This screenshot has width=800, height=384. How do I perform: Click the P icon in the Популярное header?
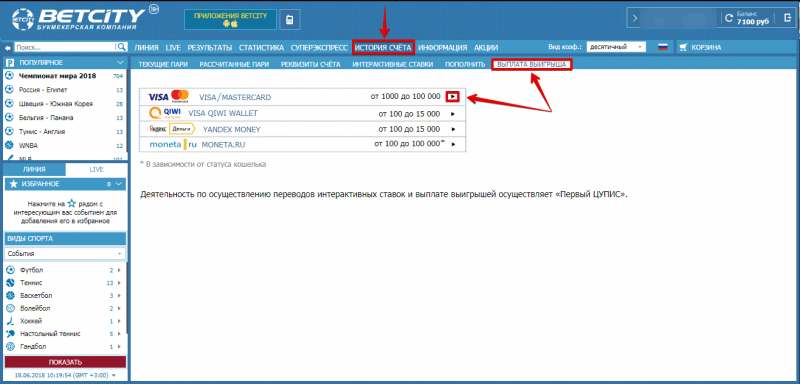pos(10,62)
